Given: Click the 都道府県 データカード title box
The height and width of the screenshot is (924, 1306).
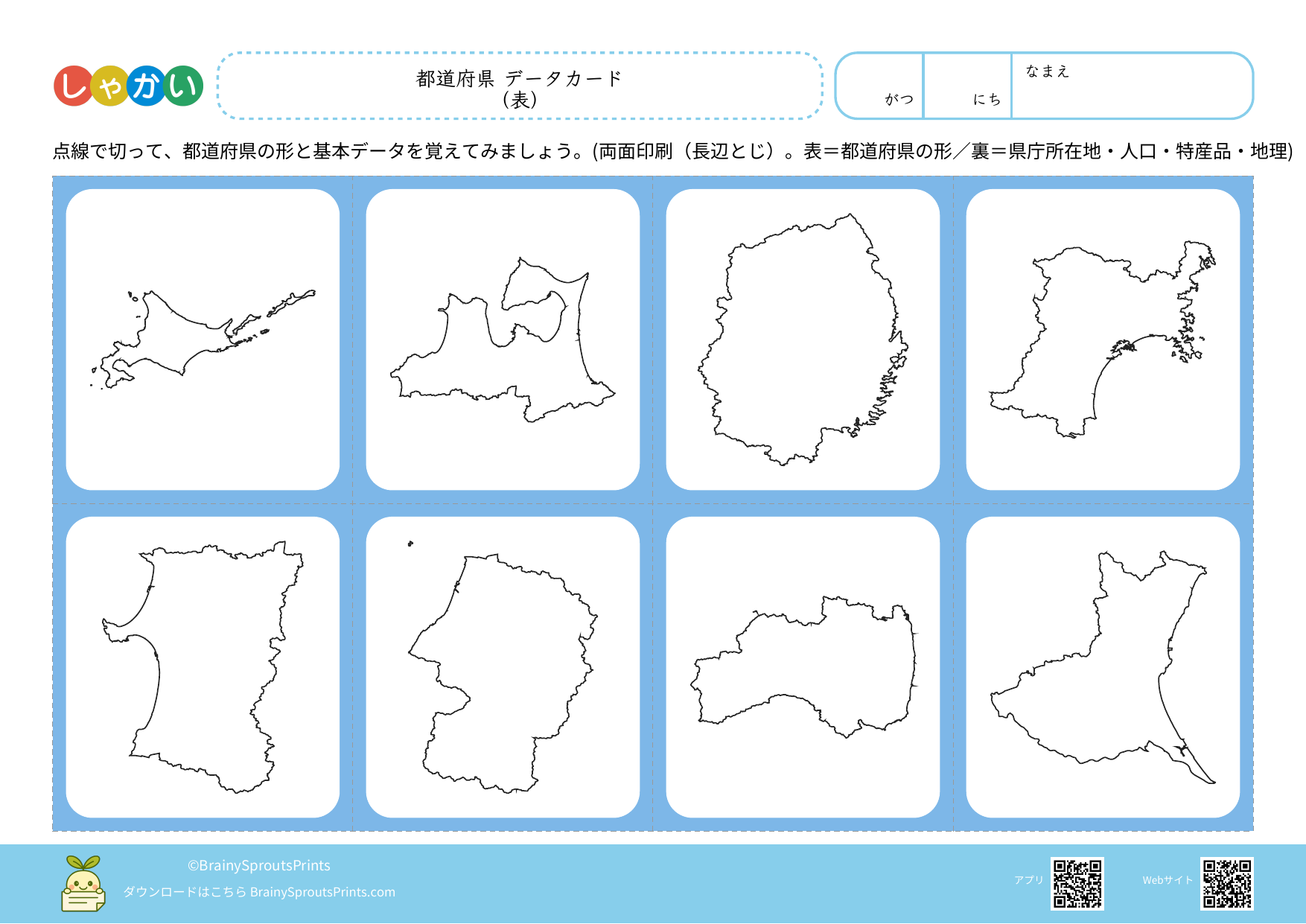Looking at the screenshot, I should pos(520,86).
